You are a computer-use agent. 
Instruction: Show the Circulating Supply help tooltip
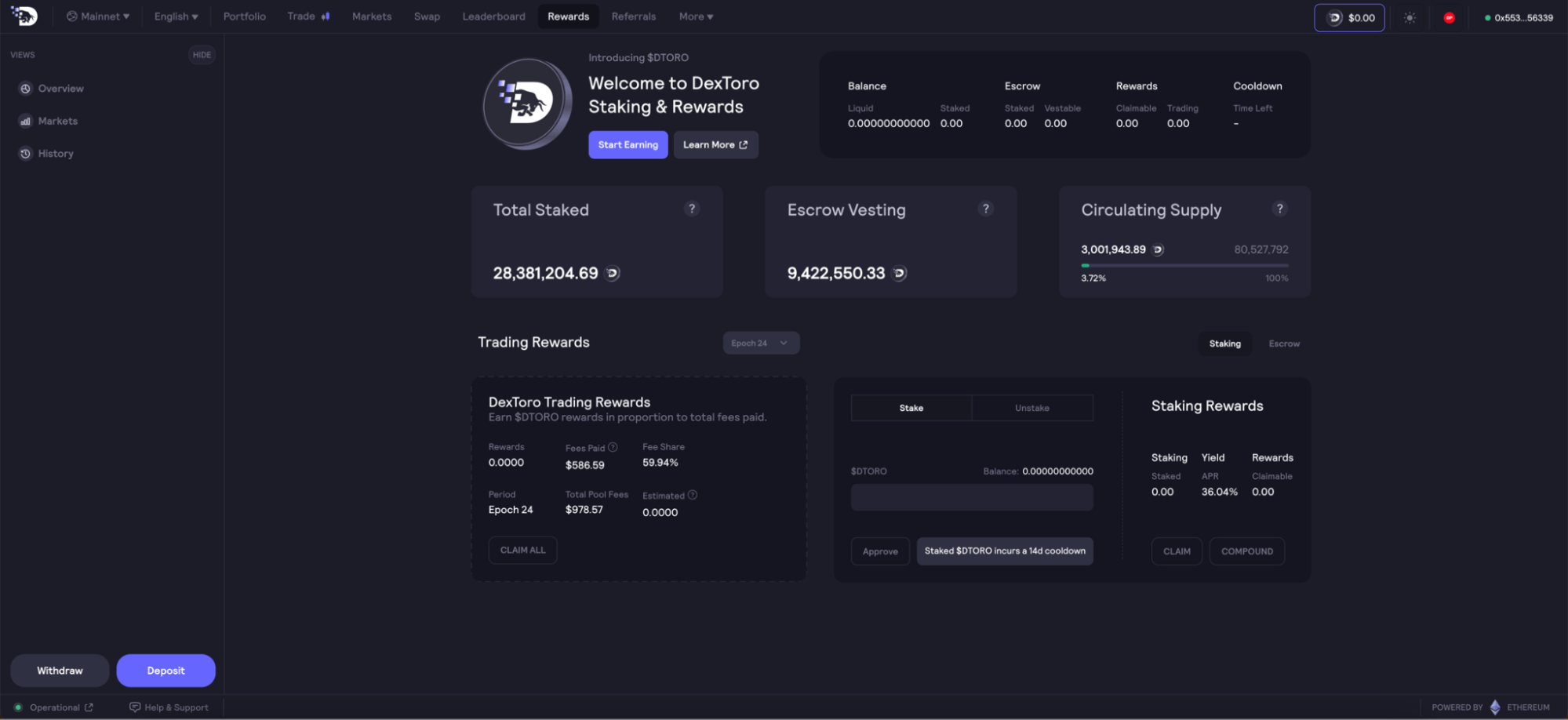click(1279, 209)
